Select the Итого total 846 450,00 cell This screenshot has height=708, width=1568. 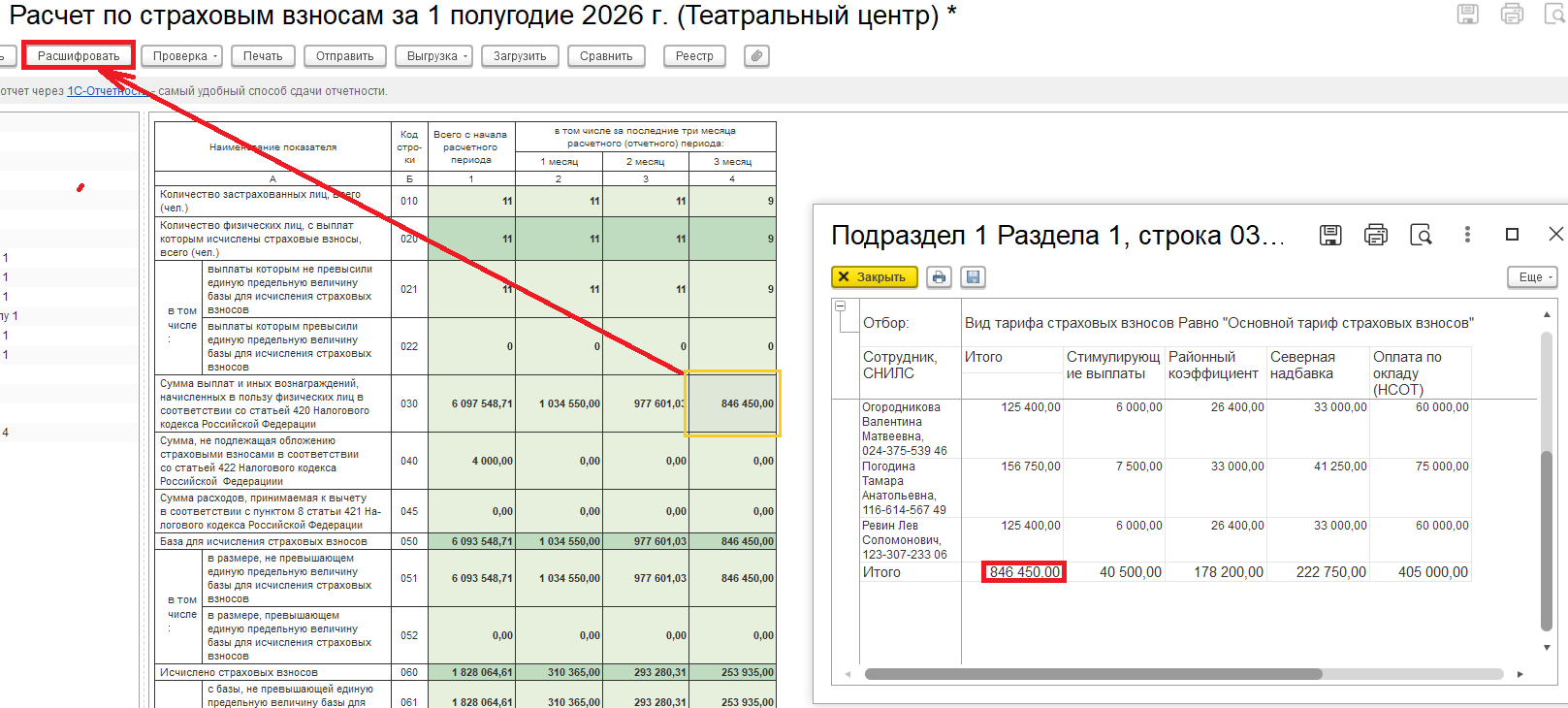point(1024,572)
